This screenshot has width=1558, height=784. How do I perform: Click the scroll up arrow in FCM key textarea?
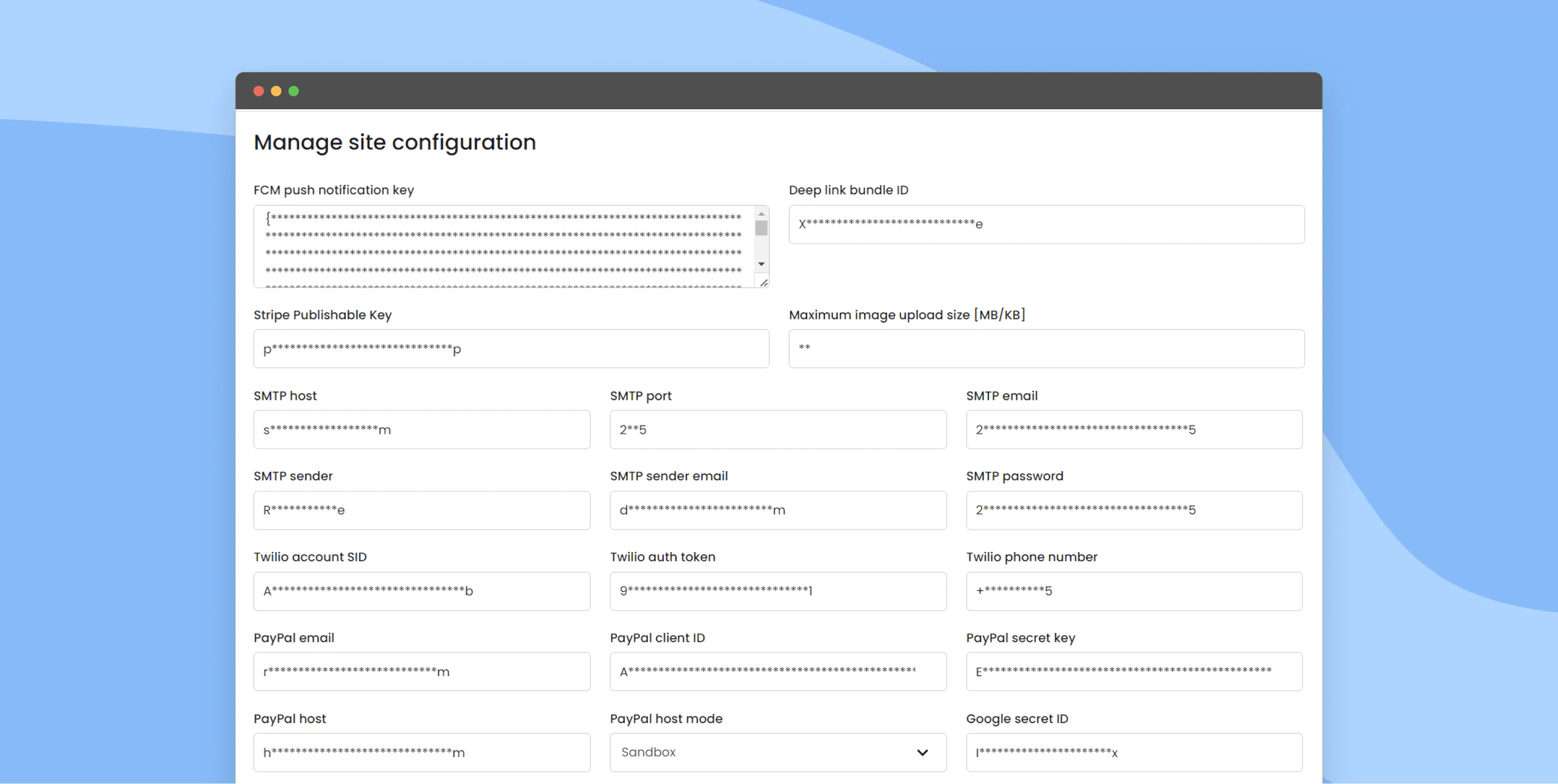click(x=761, y=214)
